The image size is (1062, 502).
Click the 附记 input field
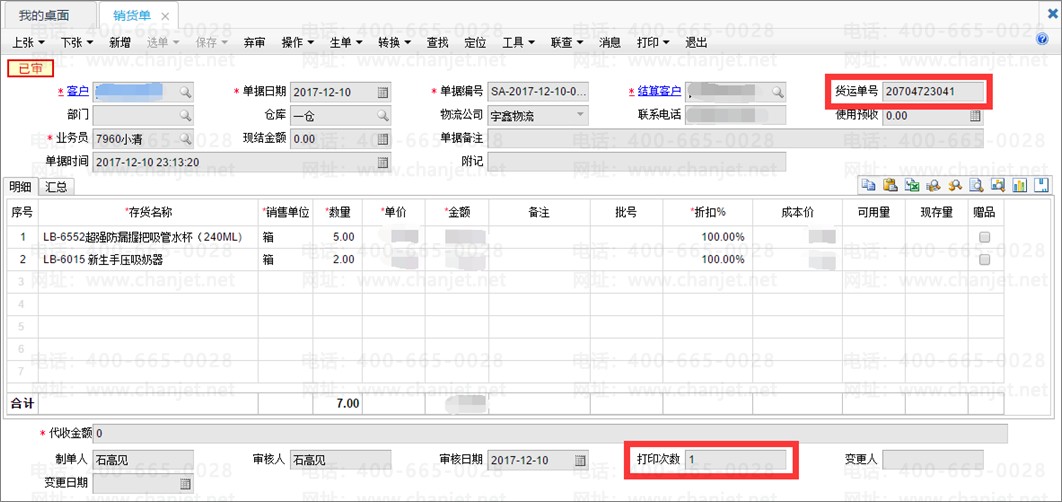637,162
